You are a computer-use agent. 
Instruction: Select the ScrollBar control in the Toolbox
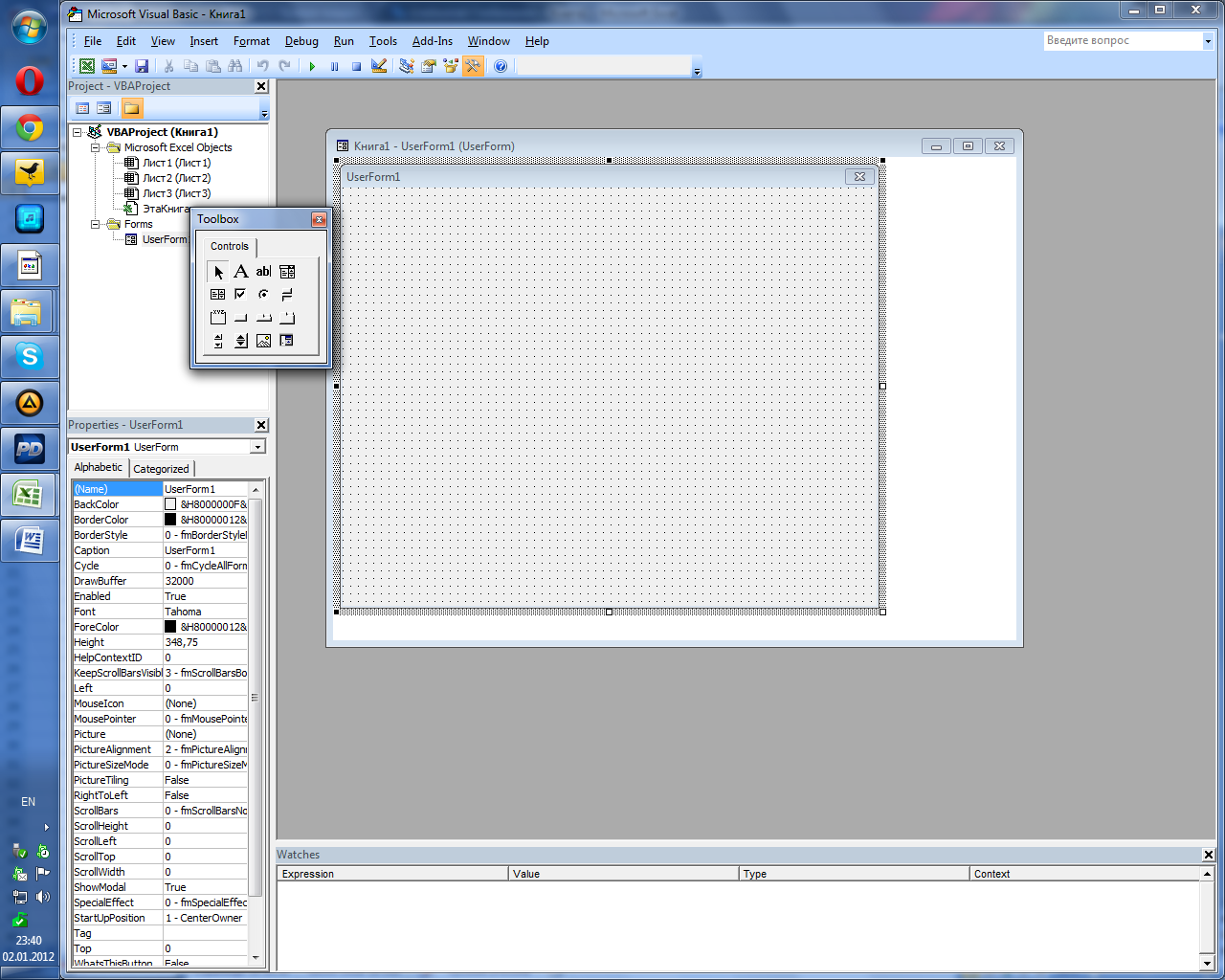218,341
